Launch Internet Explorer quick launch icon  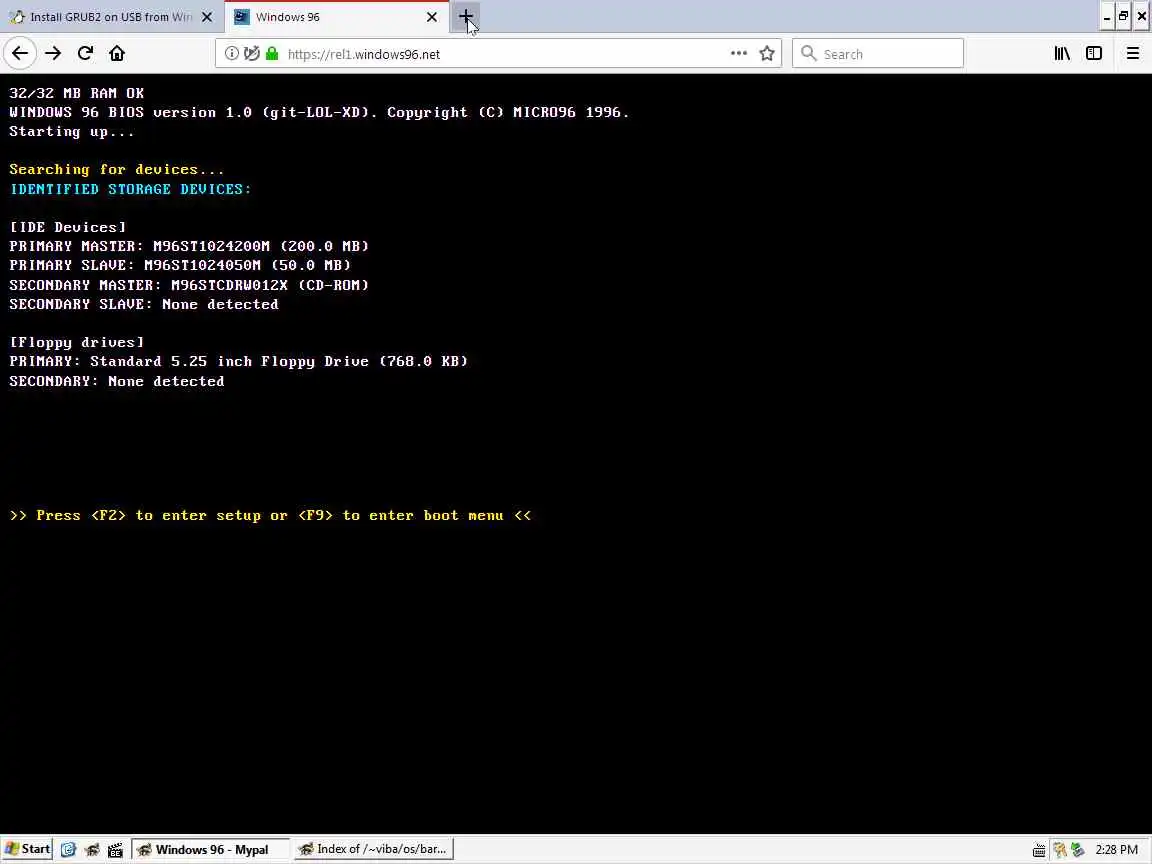coord(68,850)
